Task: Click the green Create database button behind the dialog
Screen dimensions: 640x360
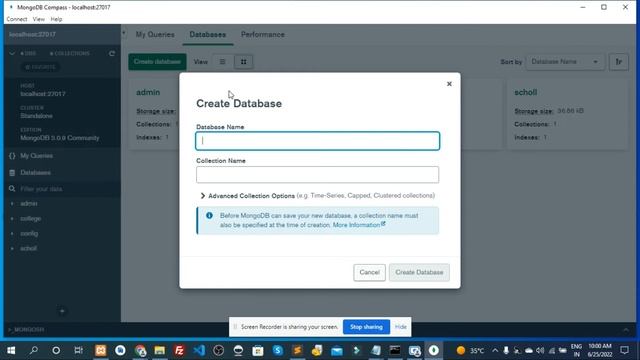Action: [x=157, y=62]
